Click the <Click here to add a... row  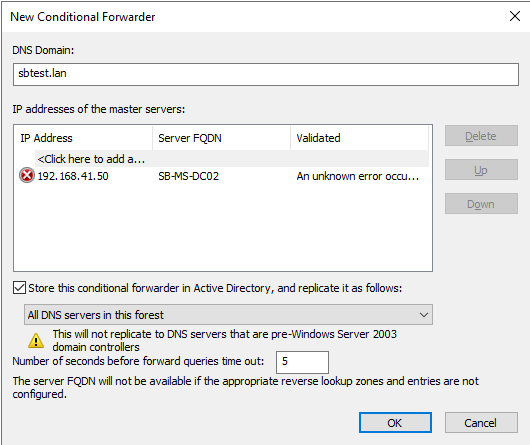point(232,158)
